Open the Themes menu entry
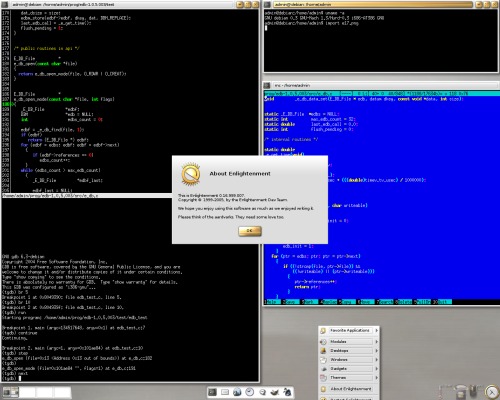 click(349, 378)
